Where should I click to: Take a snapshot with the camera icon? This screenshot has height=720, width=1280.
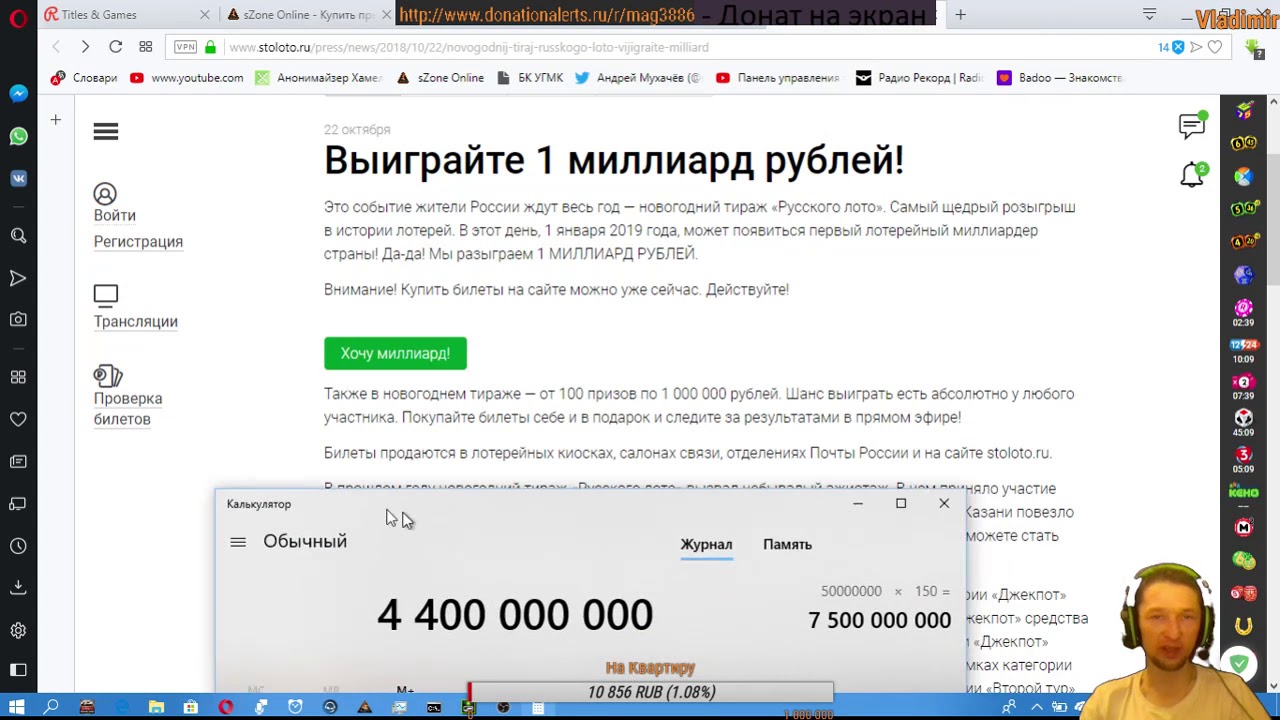click(x=18, y=320)
